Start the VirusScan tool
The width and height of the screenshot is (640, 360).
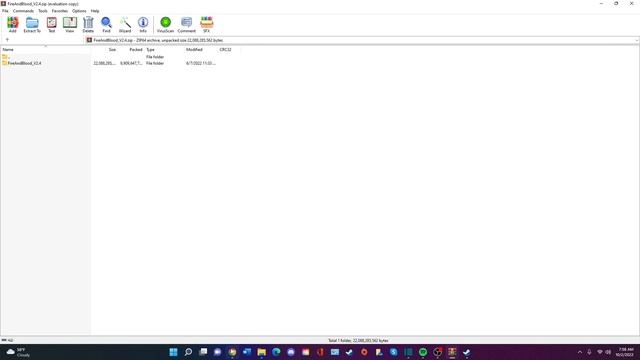(165, 24)
